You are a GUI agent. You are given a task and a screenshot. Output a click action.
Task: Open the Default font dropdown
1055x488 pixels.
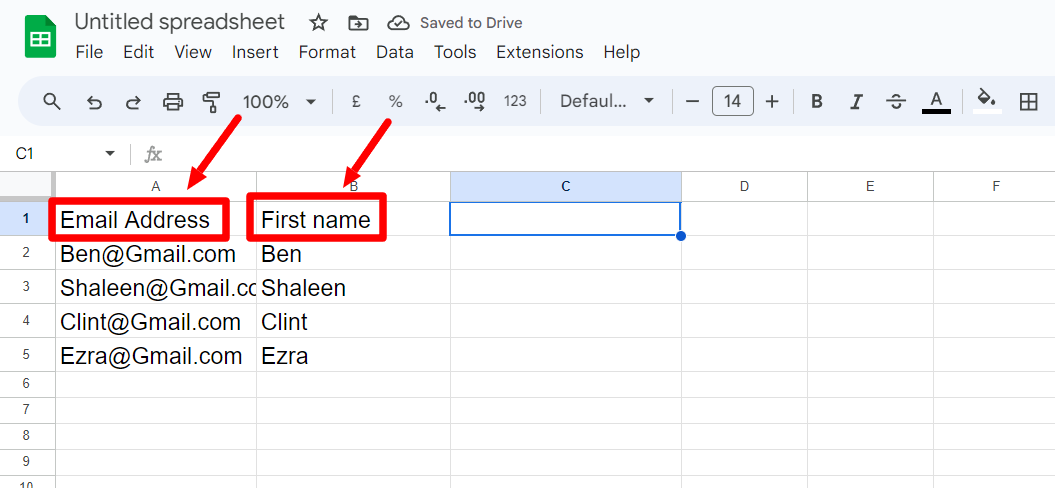[x=607, y=102]
